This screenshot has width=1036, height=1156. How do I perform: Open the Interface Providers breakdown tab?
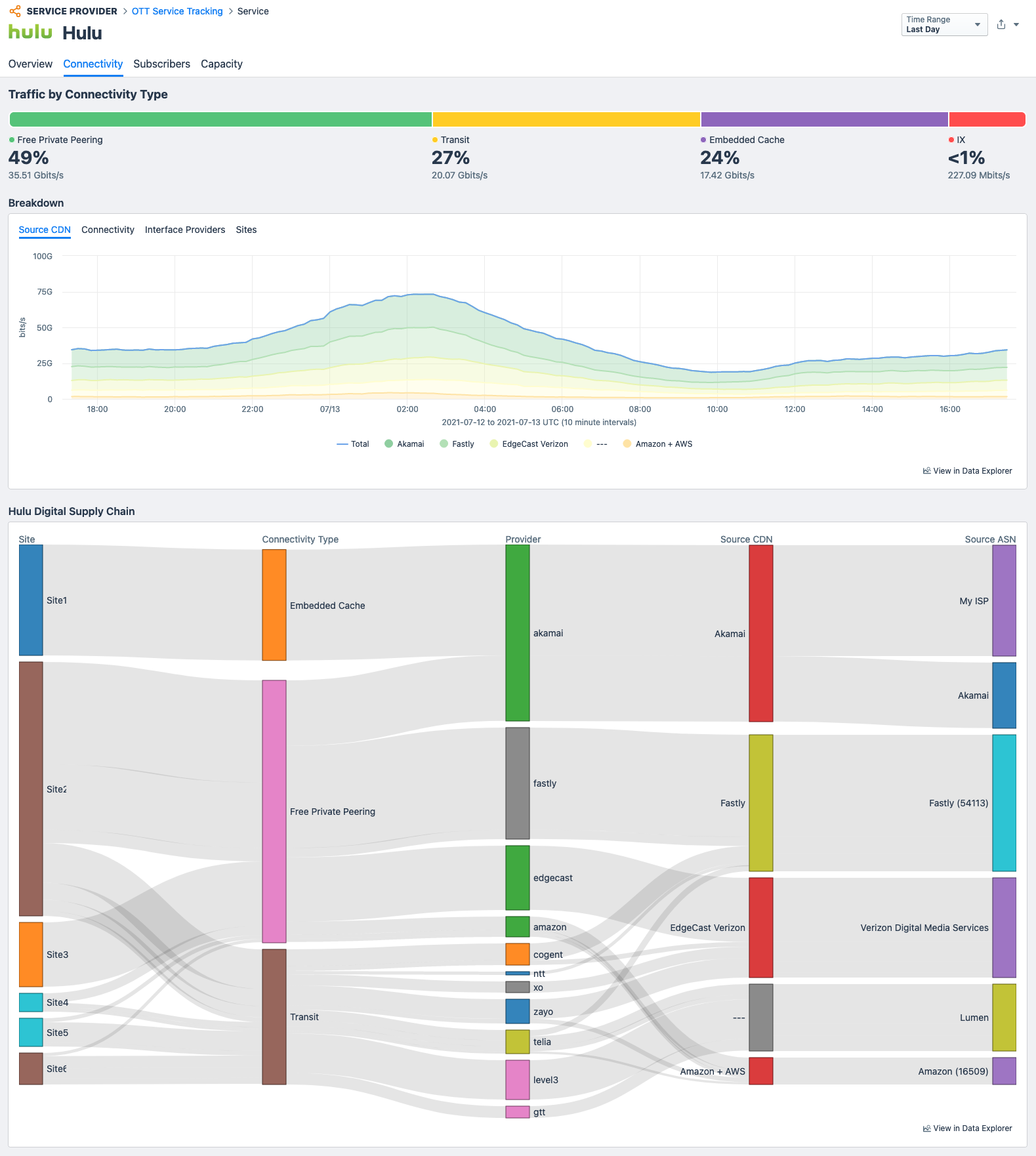185,230
